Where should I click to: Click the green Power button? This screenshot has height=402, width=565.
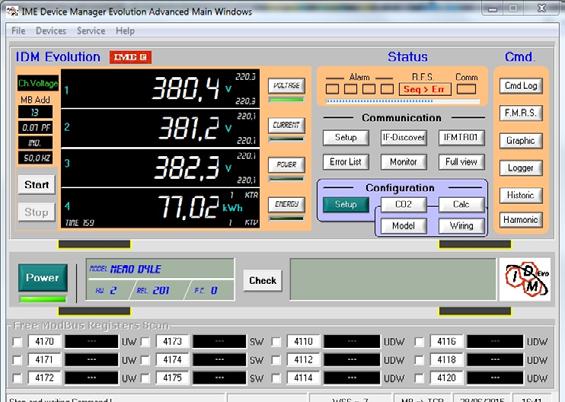coord(43,277)
